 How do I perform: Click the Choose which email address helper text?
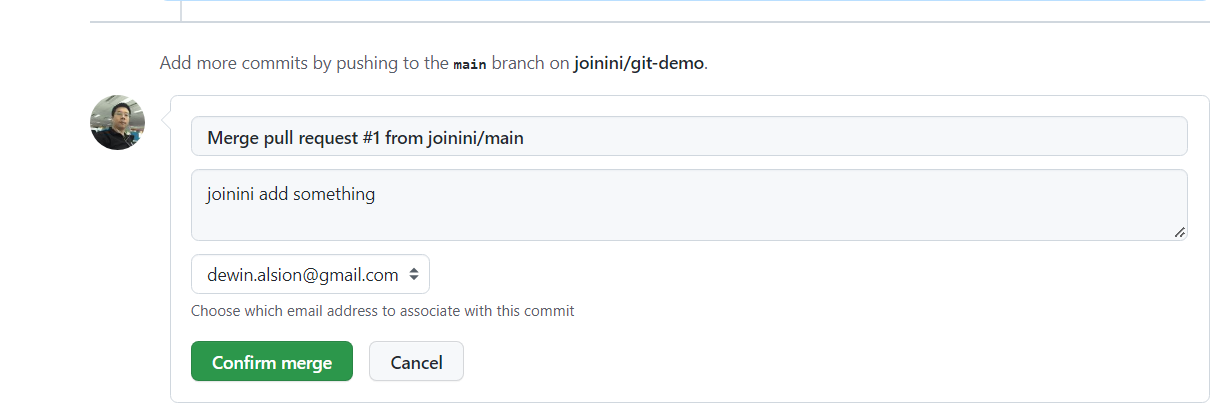click(x=383, y=311)
